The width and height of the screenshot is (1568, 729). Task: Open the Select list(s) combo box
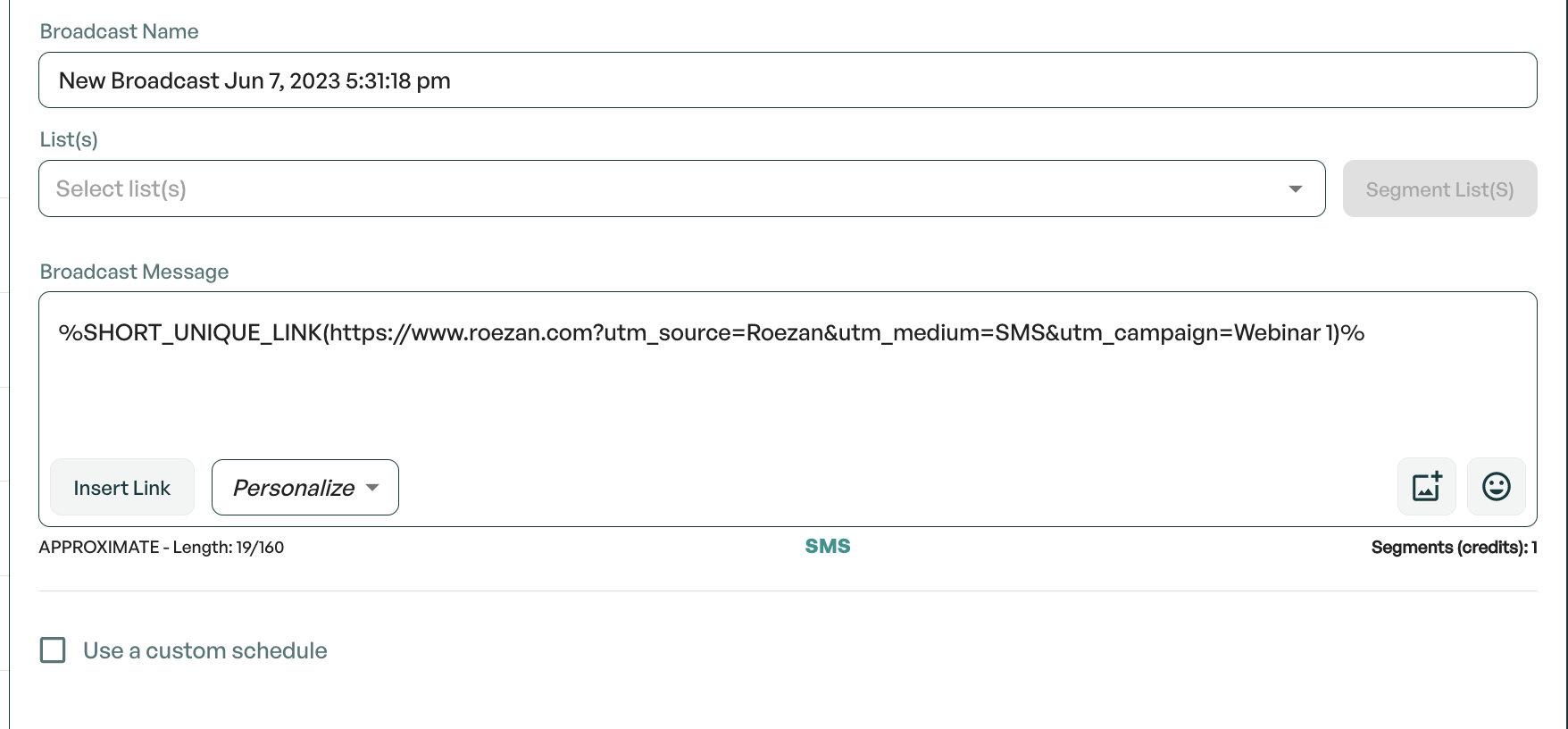(x=661, y=189)
